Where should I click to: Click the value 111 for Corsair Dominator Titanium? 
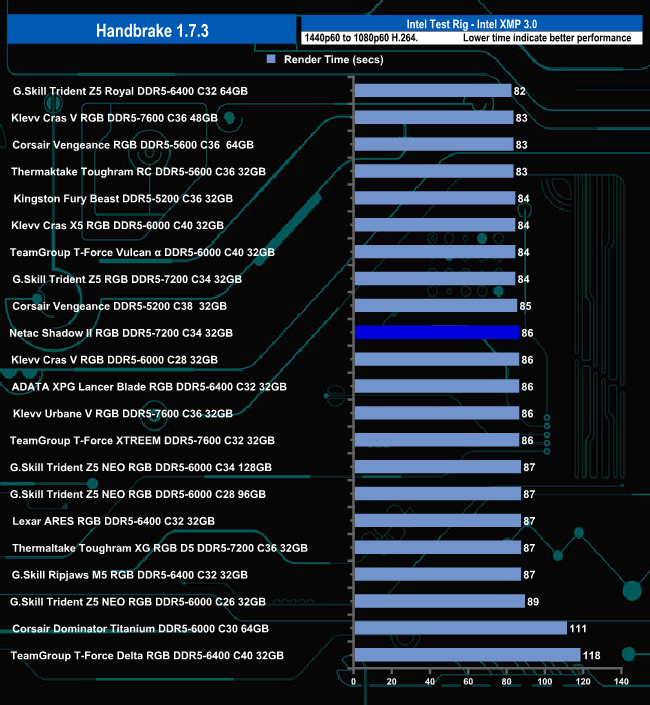click(x=578, y=629)
